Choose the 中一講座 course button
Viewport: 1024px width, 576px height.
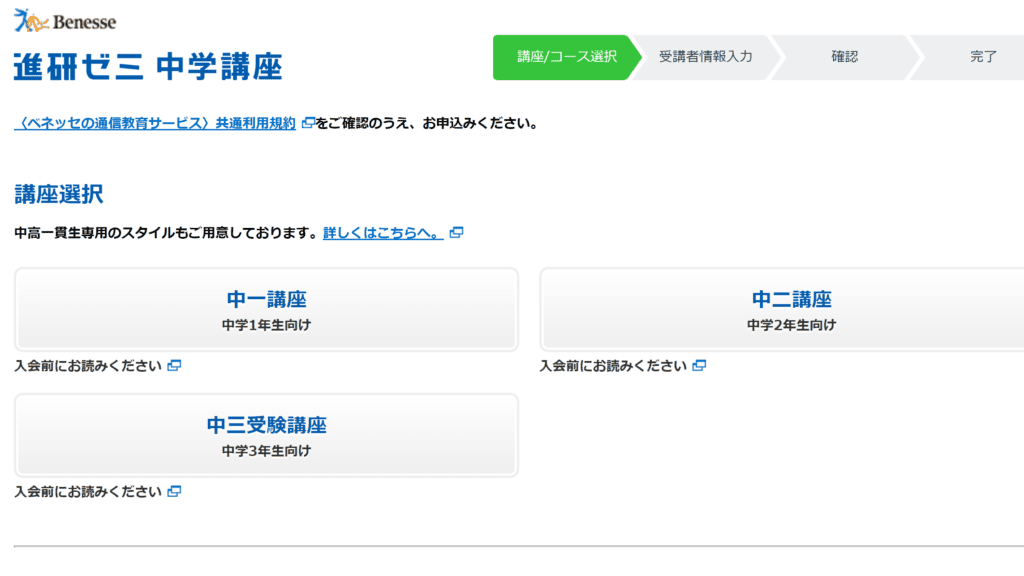[x=266, y=309]
